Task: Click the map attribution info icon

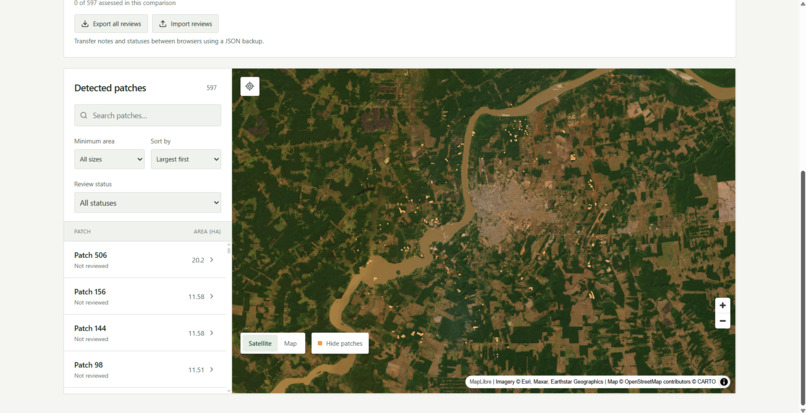Action: click(724, 382)
